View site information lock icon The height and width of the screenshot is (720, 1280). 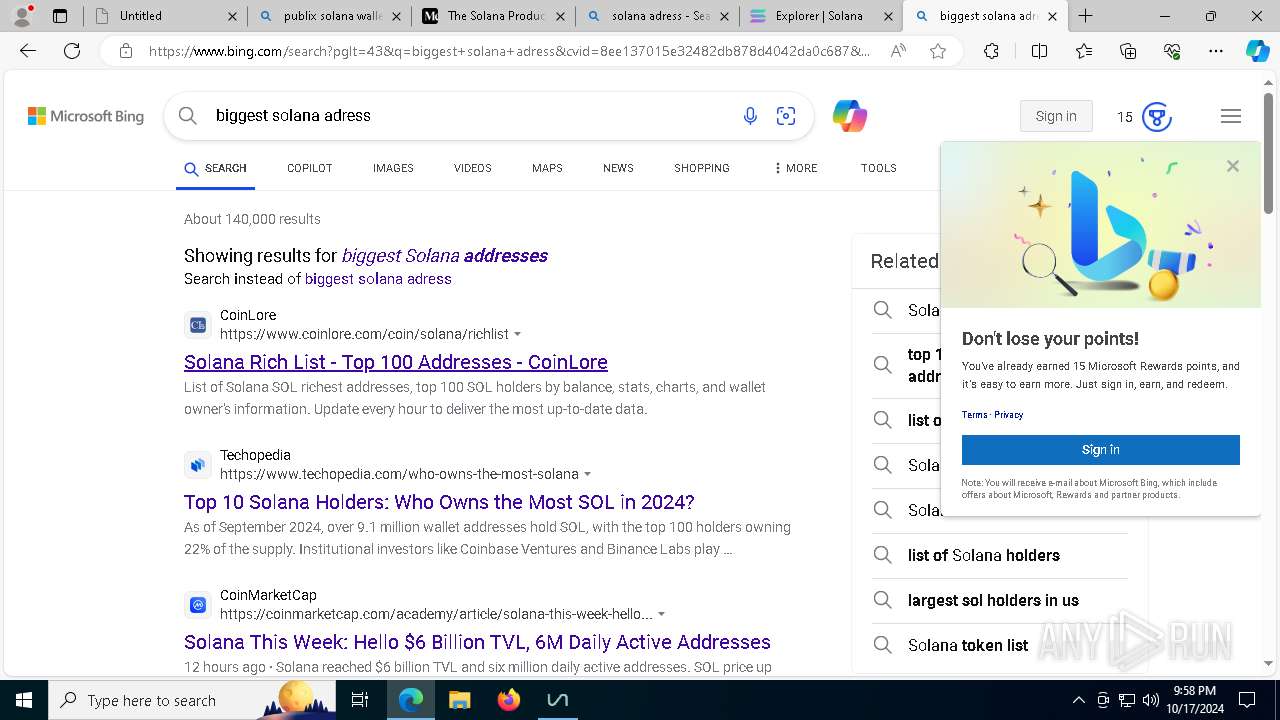(126, 51)
